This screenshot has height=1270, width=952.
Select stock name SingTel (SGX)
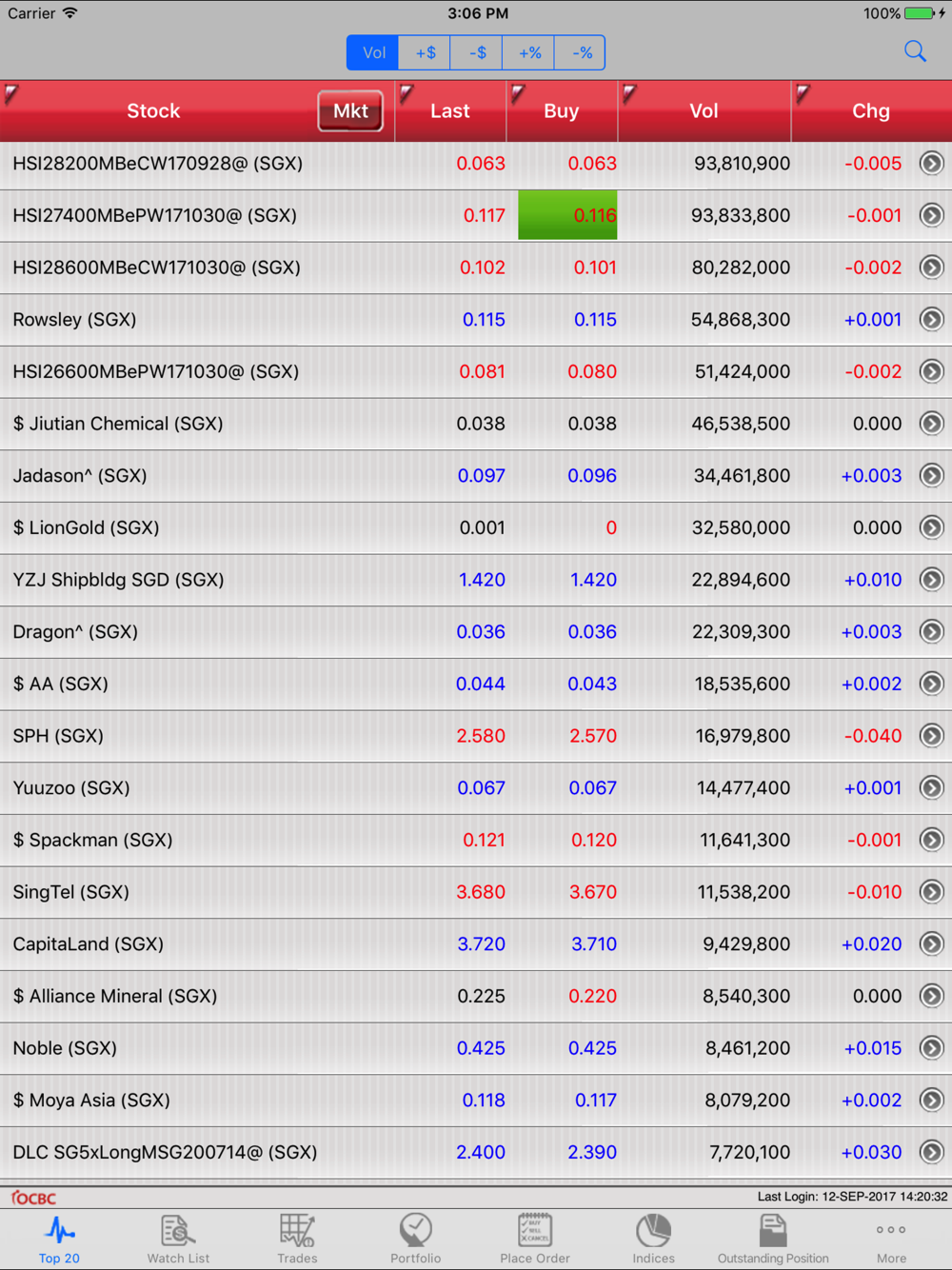pyautogui.click(x=70, y=892)
